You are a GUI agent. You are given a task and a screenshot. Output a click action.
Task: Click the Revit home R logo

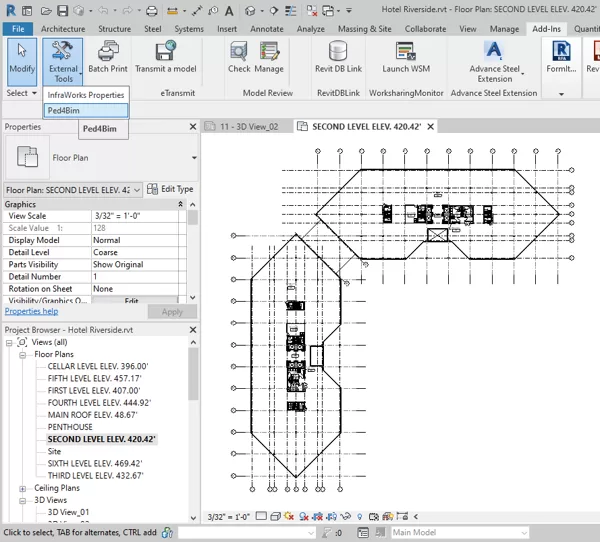(x=11, y=11)
